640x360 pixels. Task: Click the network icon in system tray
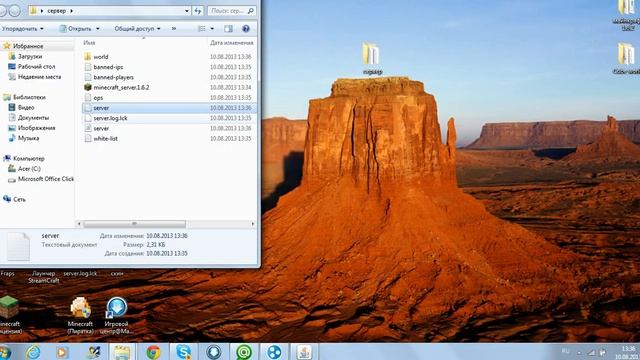coord(591,352)
